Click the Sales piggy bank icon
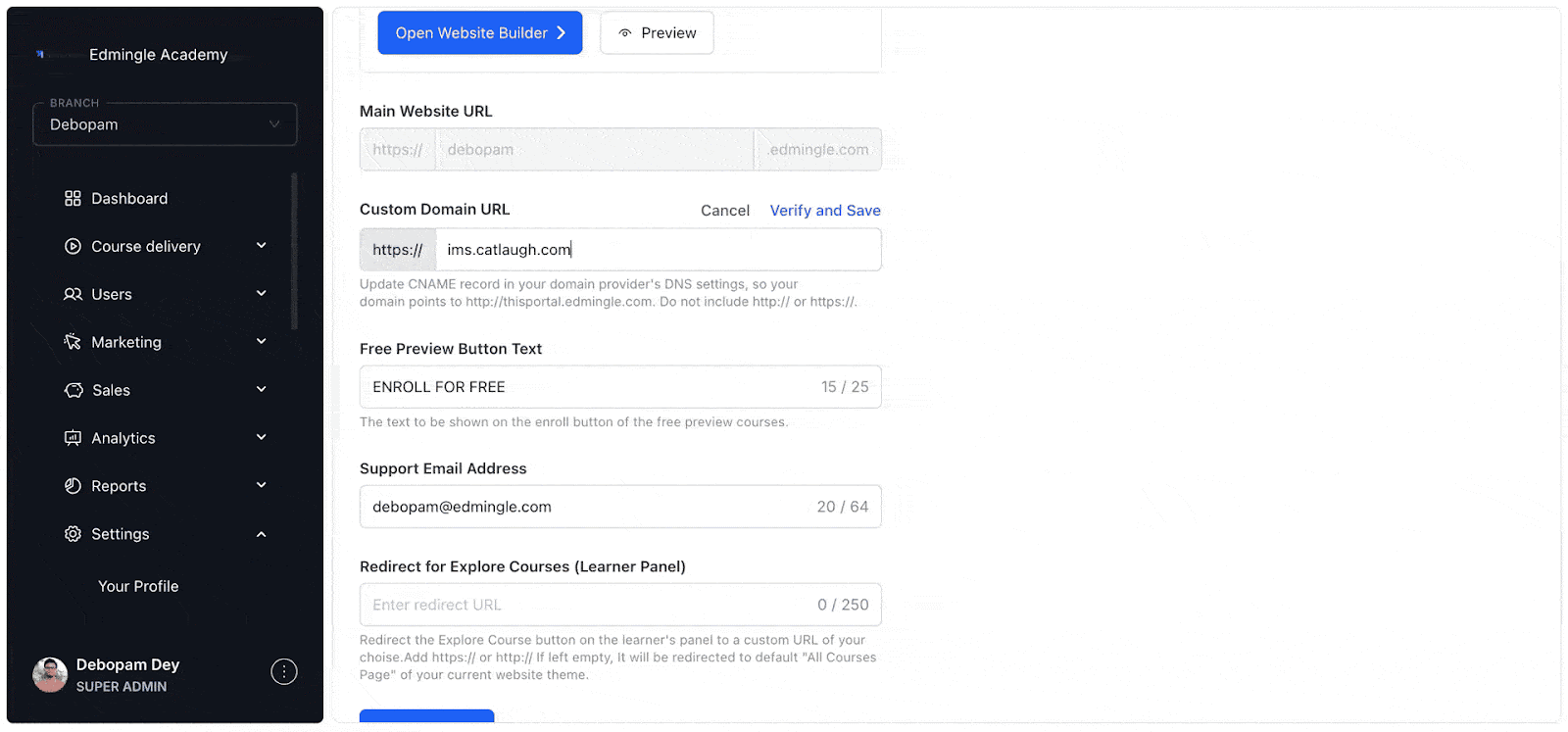Viewport: 1568px width, 732px height. pos(73,390)
